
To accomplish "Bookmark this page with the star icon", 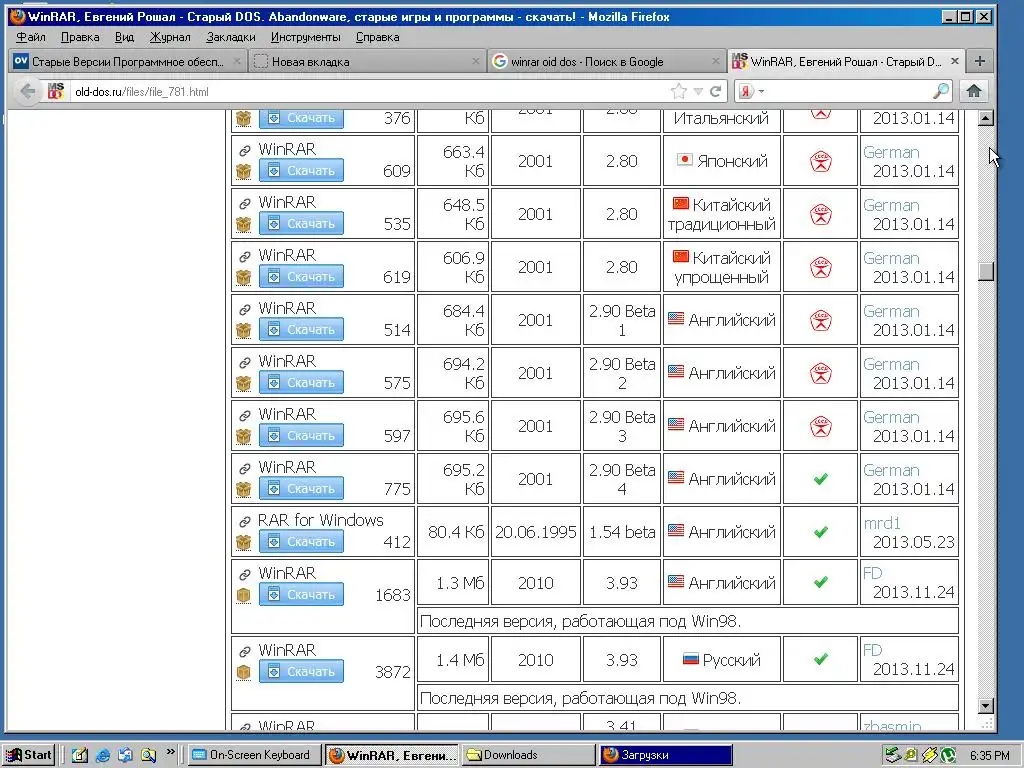I will [679, 91].
